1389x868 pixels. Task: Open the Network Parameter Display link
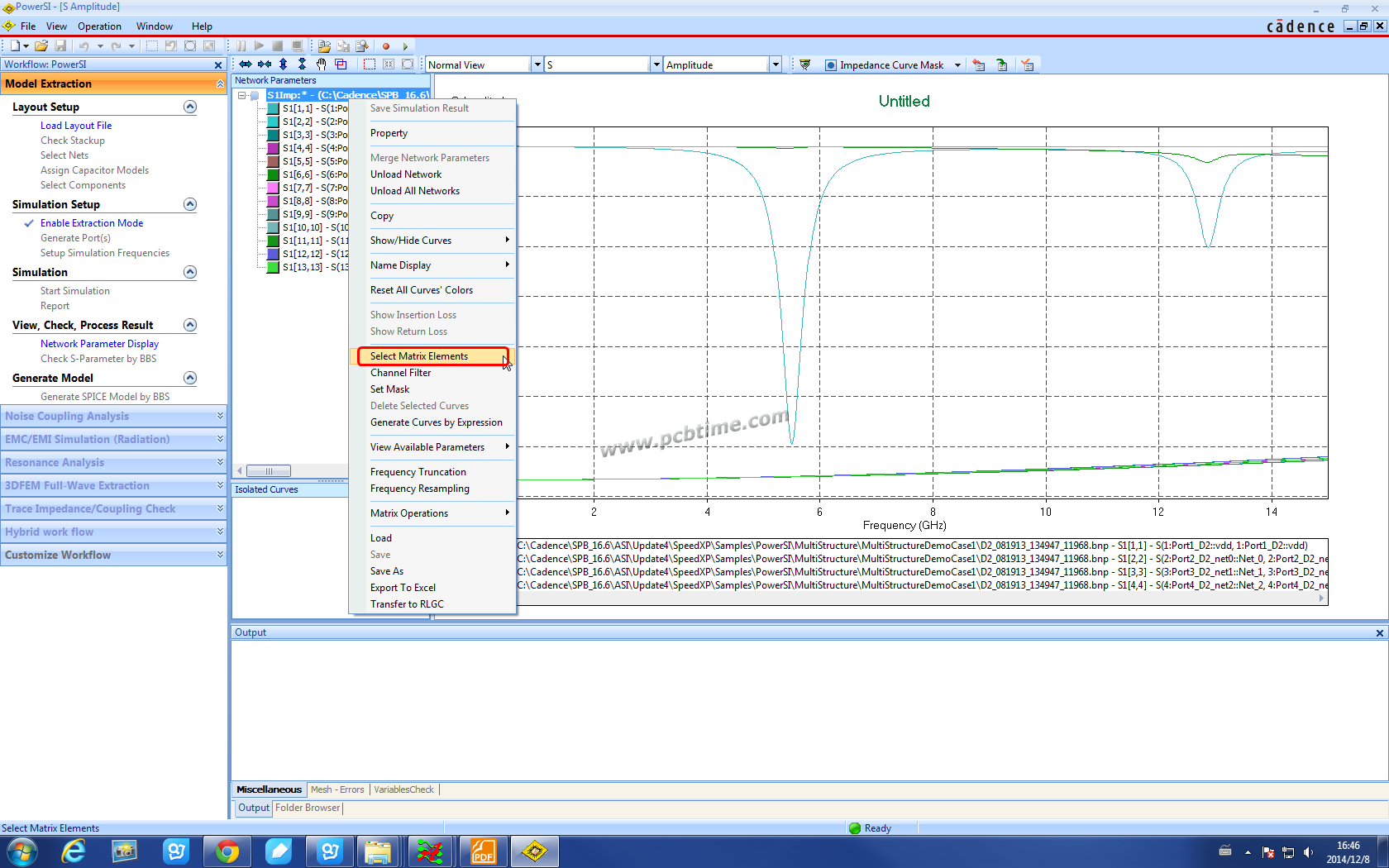[x=99, y=344]
